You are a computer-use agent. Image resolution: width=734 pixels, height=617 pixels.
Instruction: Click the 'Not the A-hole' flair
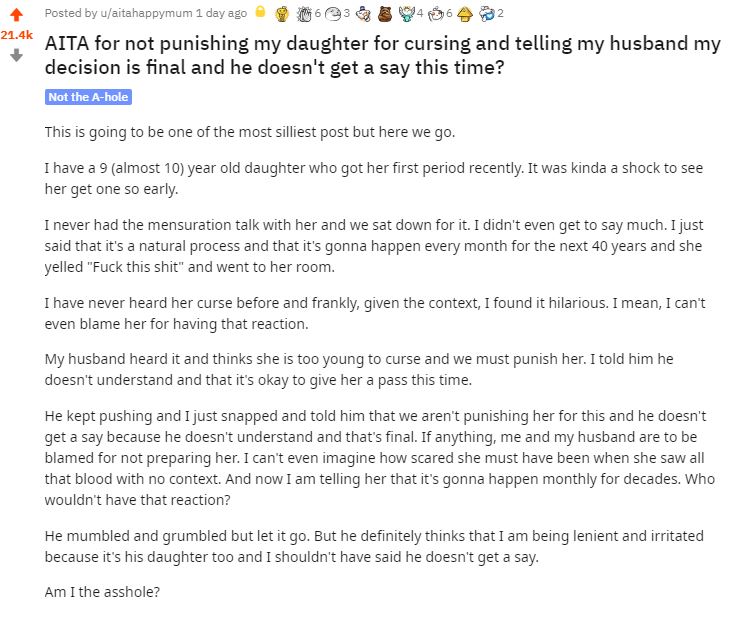(x=88, y=97)
